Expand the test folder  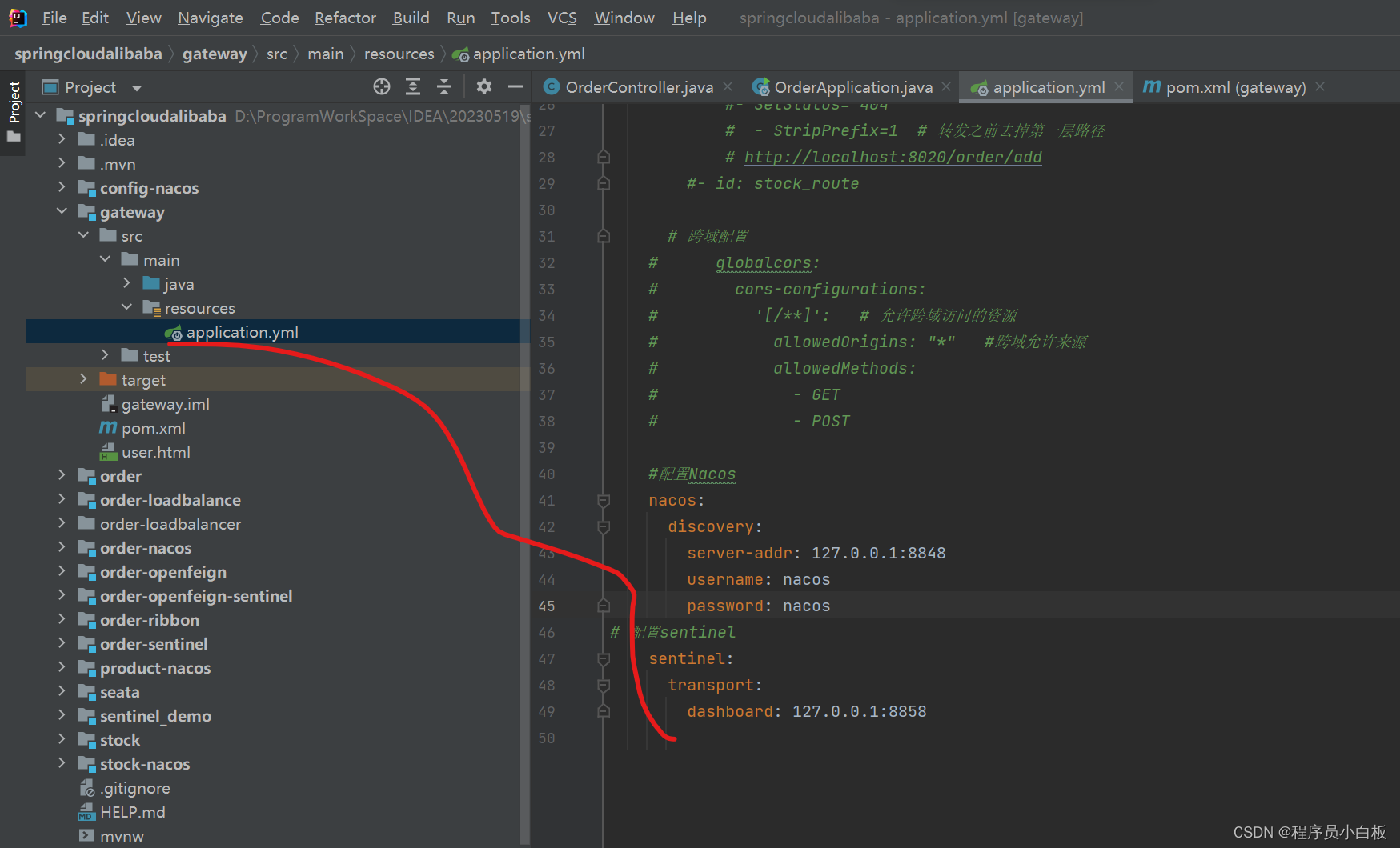[106, 356]
